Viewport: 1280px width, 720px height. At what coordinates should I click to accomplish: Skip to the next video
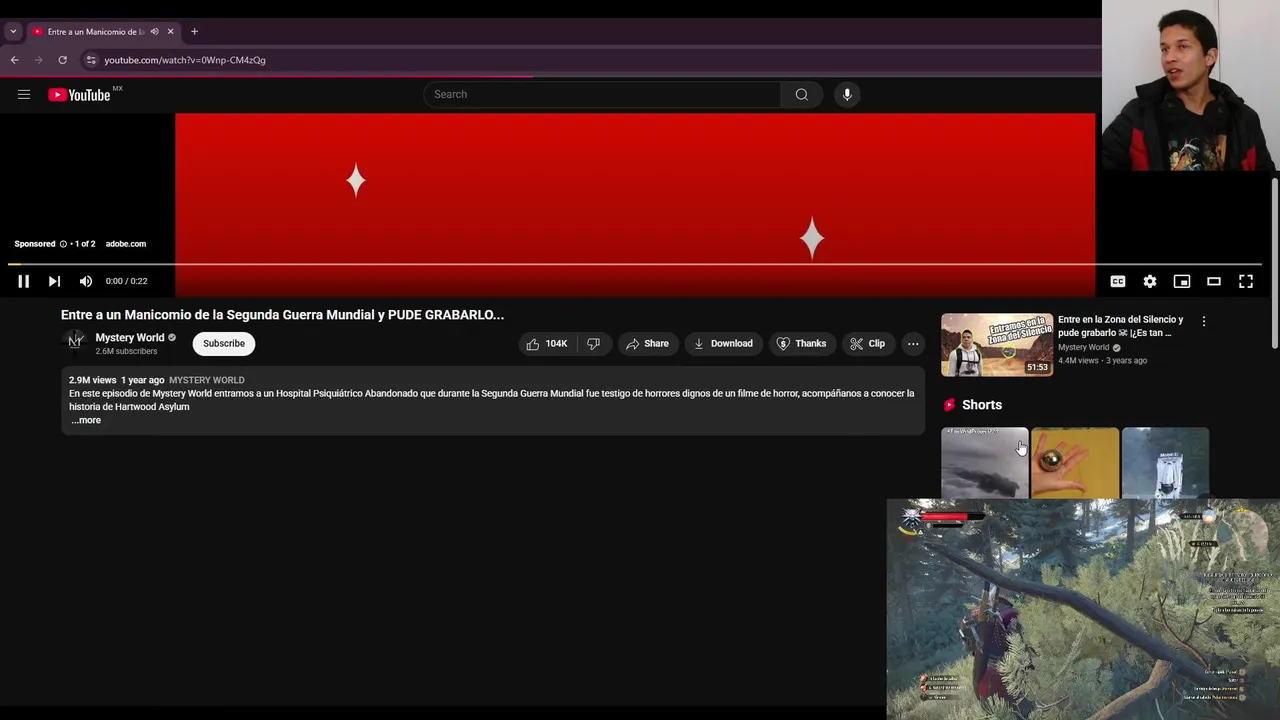(54, 281)
